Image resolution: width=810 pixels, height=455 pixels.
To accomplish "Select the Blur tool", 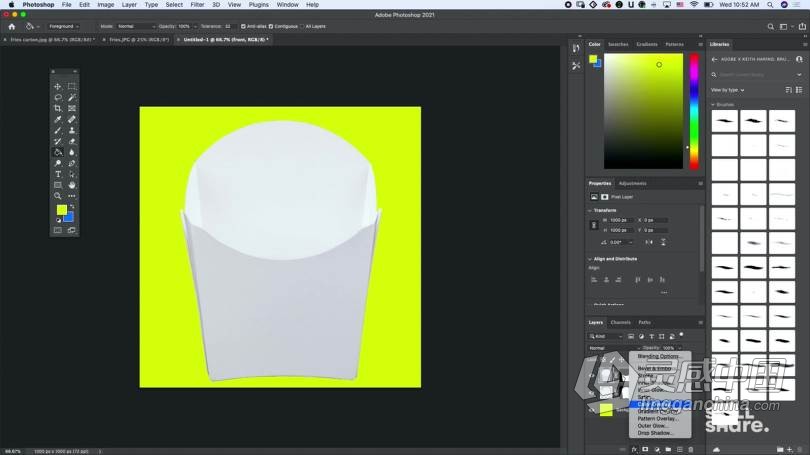I will point(72,152).
